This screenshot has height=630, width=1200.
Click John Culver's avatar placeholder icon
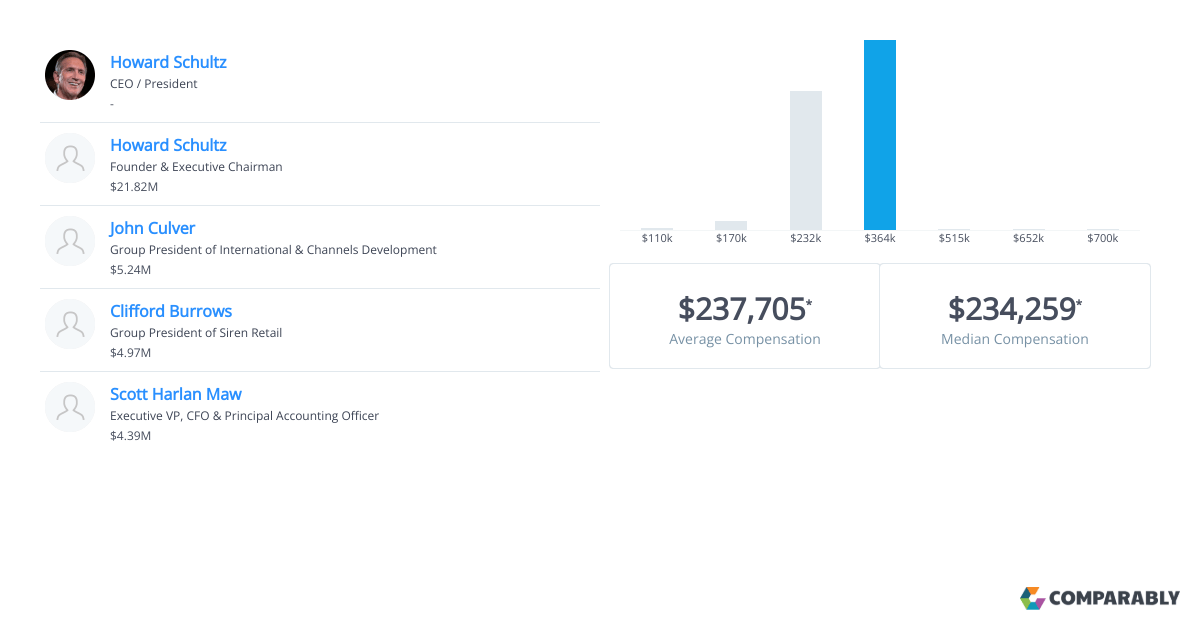[x=70, y=240]
